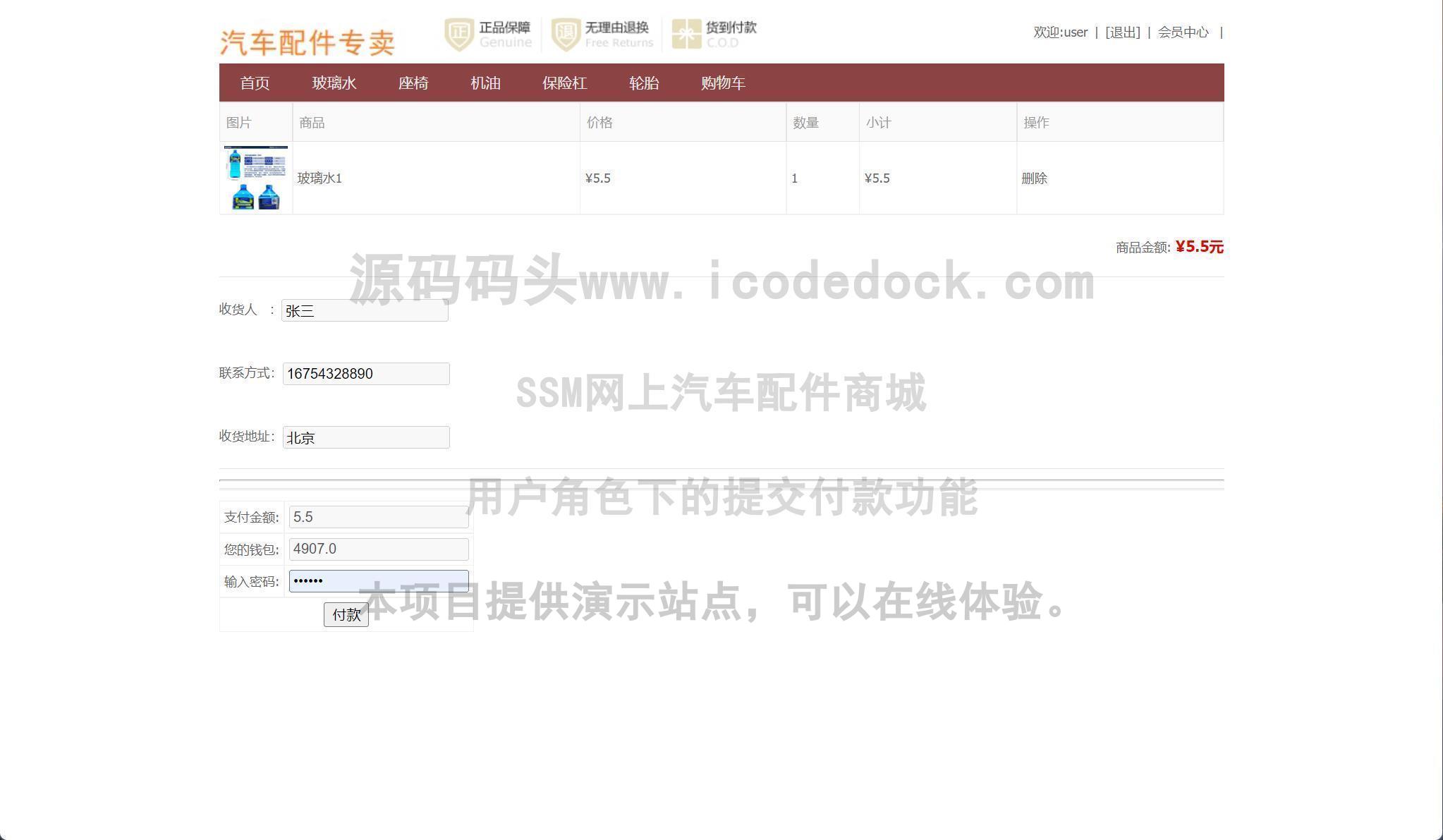Go to 首页 in navigation bar
The image size is (1443, 840).
(255, 83)
